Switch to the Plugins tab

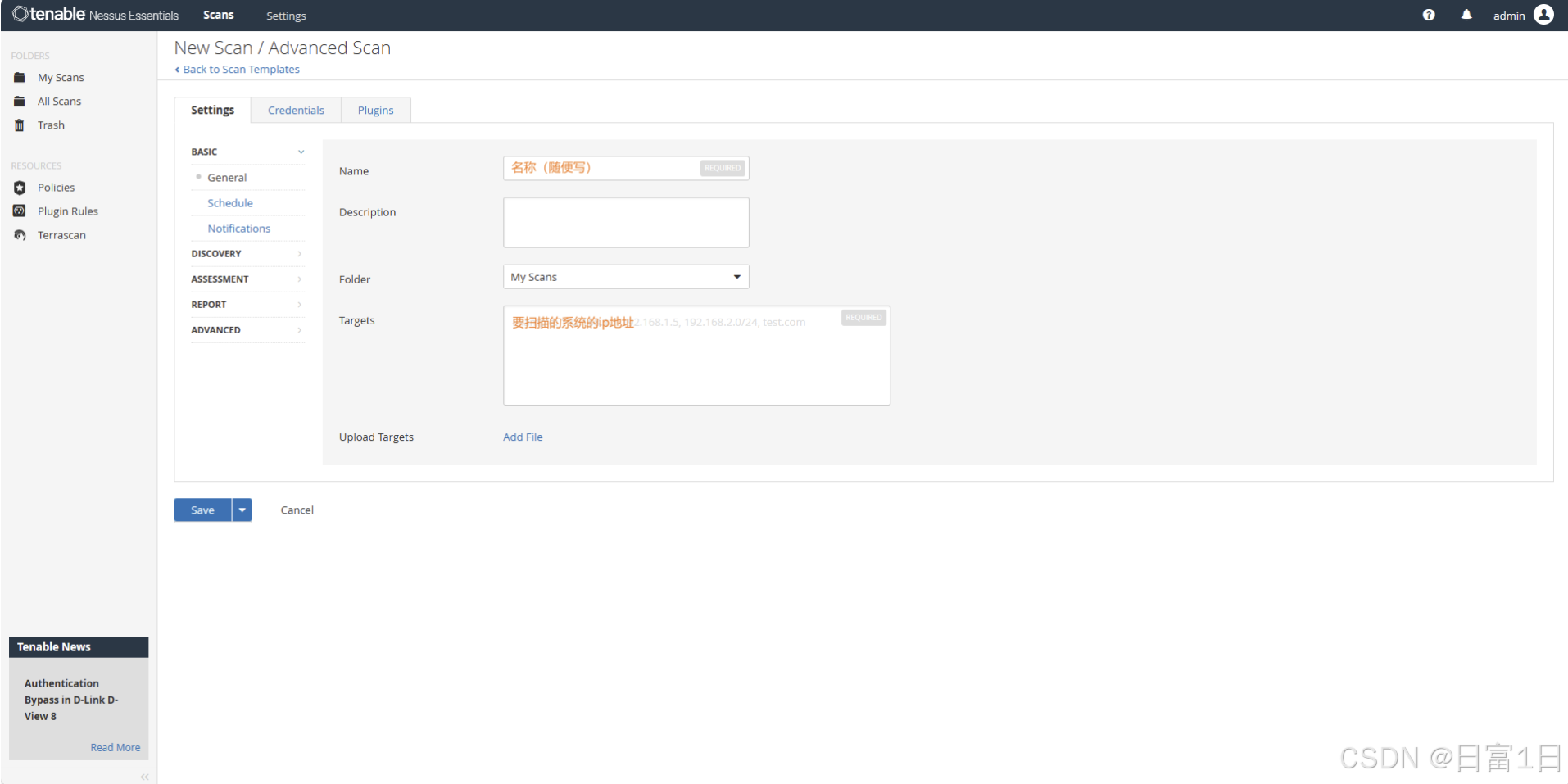click(375, 110)
